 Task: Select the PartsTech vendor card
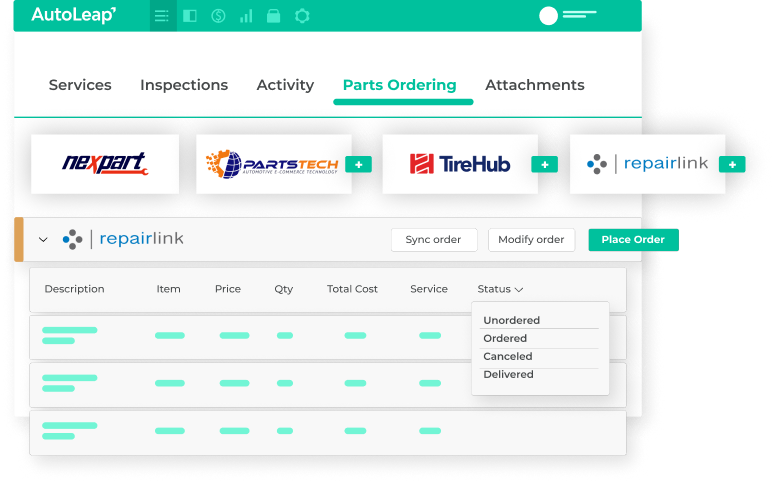coord(273,164)
